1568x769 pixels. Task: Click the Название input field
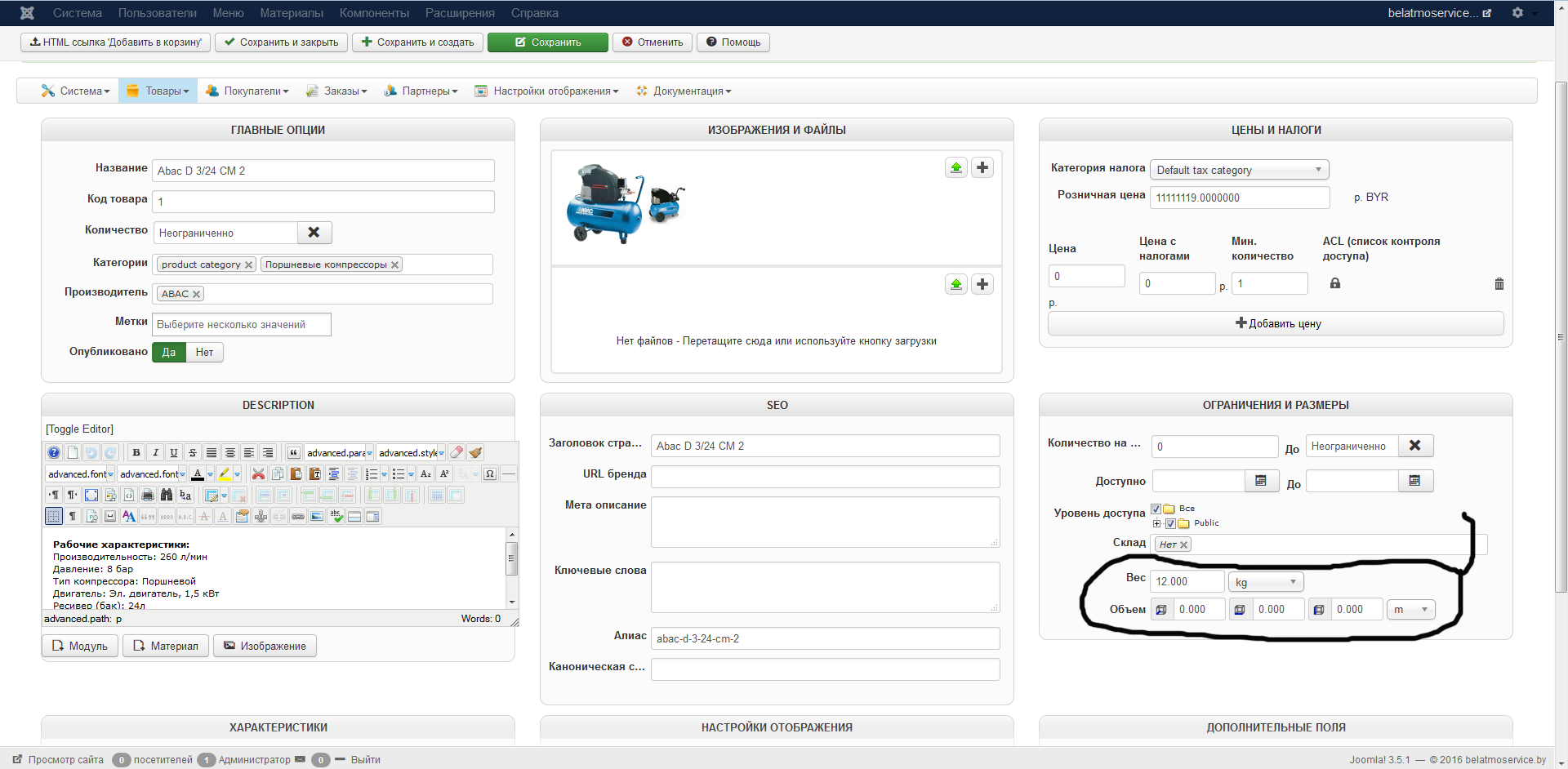pos(323,171)
